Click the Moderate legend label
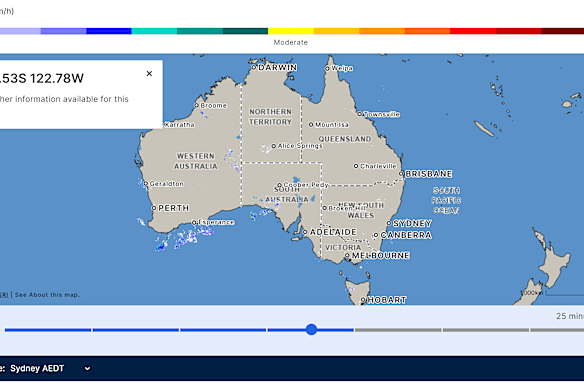The height and width of the screenshot is (389, 584). tap(291, 42)
